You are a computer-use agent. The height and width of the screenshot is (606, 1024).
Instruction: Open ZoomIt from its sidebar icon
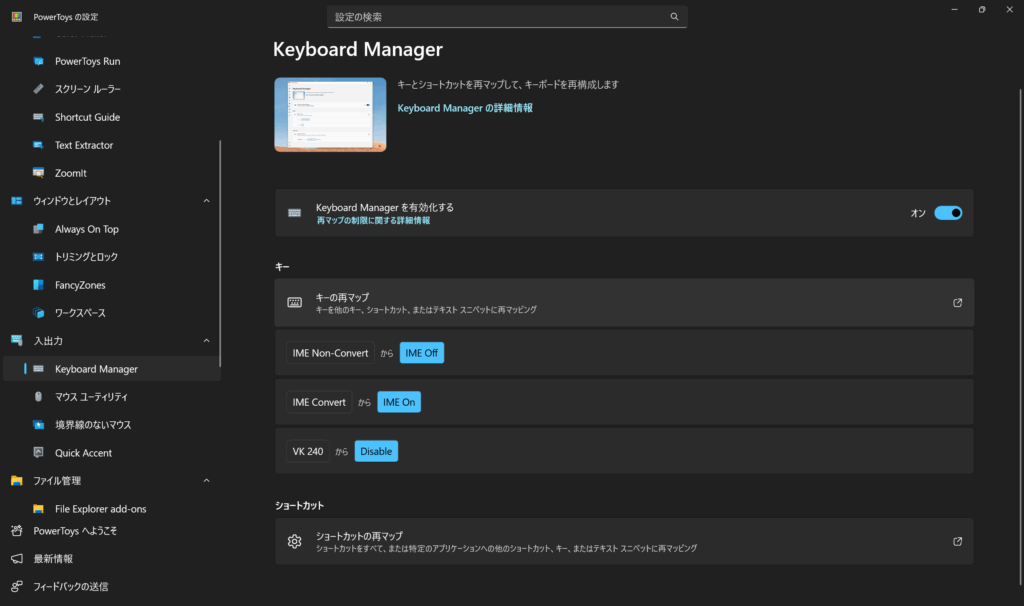[x=39, y=173]
